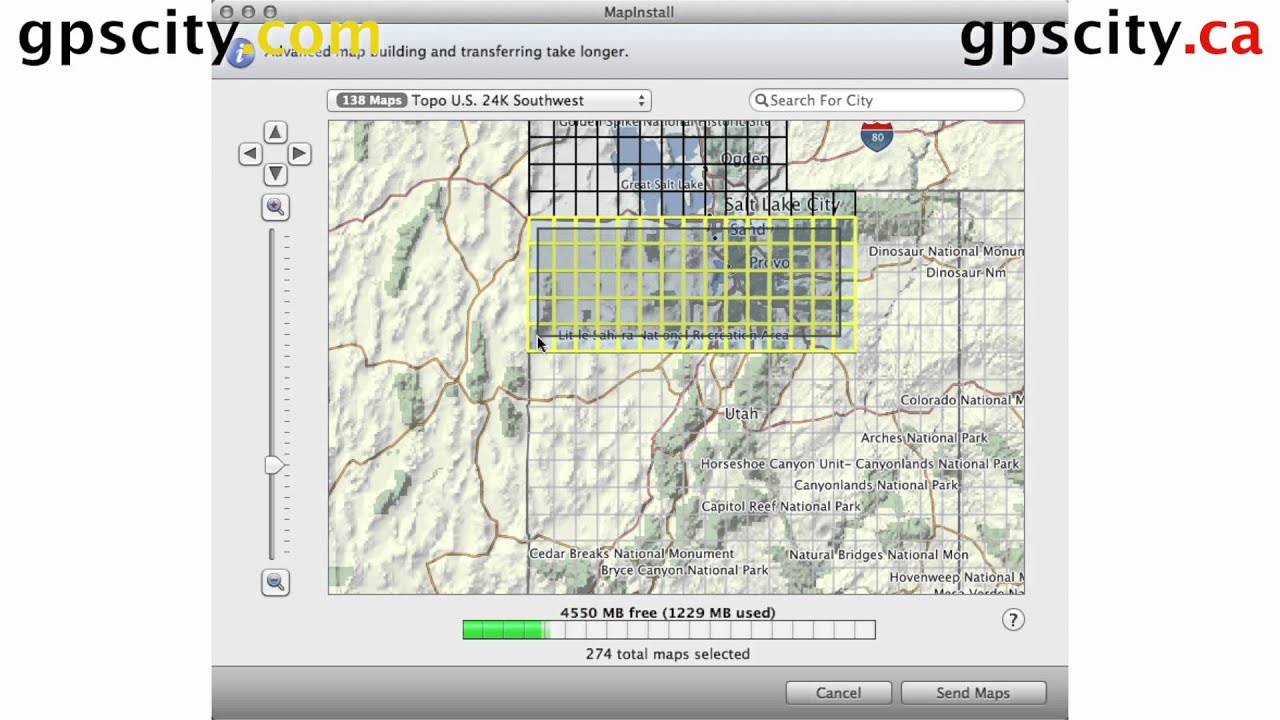Open the Topo U.S. 24K Southwest map dropdown
1280x720 pixels.
coord(489,100)
